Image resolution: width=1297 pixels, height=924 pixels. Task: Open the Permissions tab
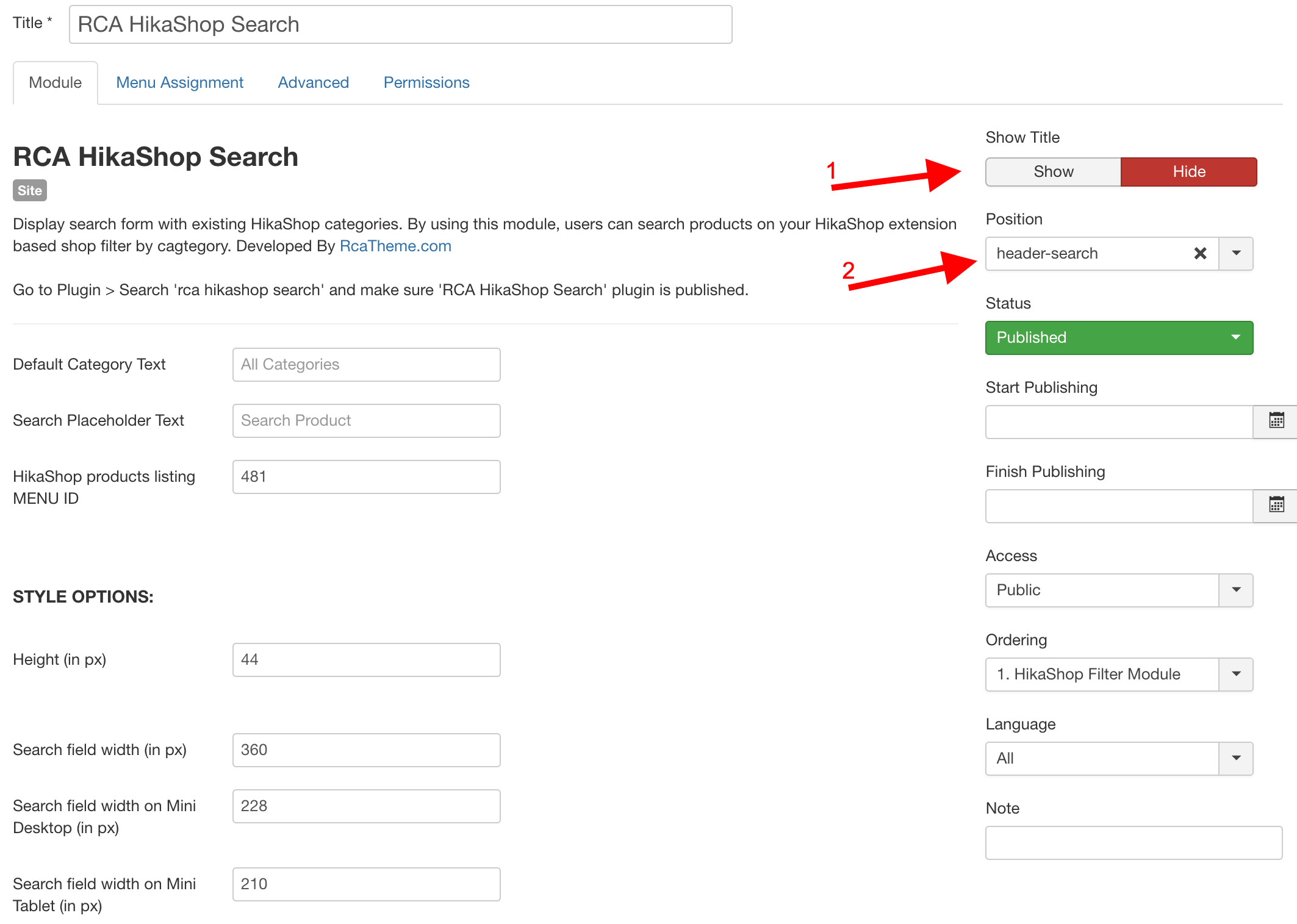pyautogui.click(x=426, y=82)
